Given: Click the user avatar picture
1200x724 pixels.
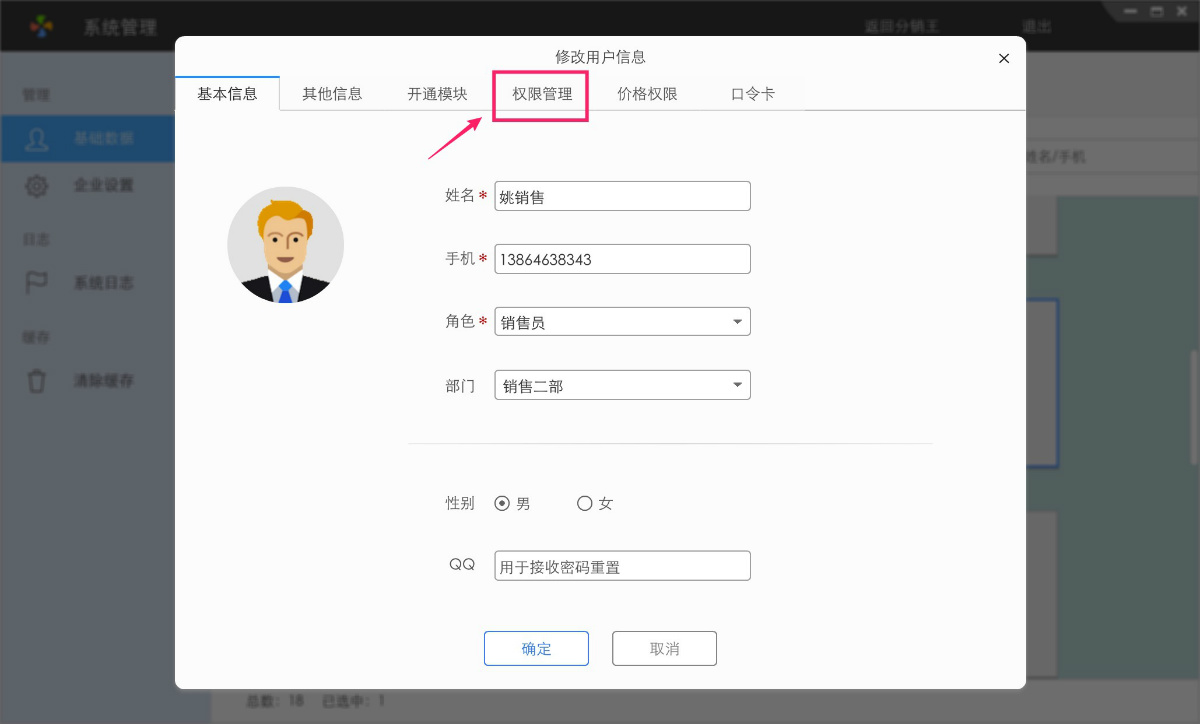Looking at the screenshot, I should pos(285,245).
